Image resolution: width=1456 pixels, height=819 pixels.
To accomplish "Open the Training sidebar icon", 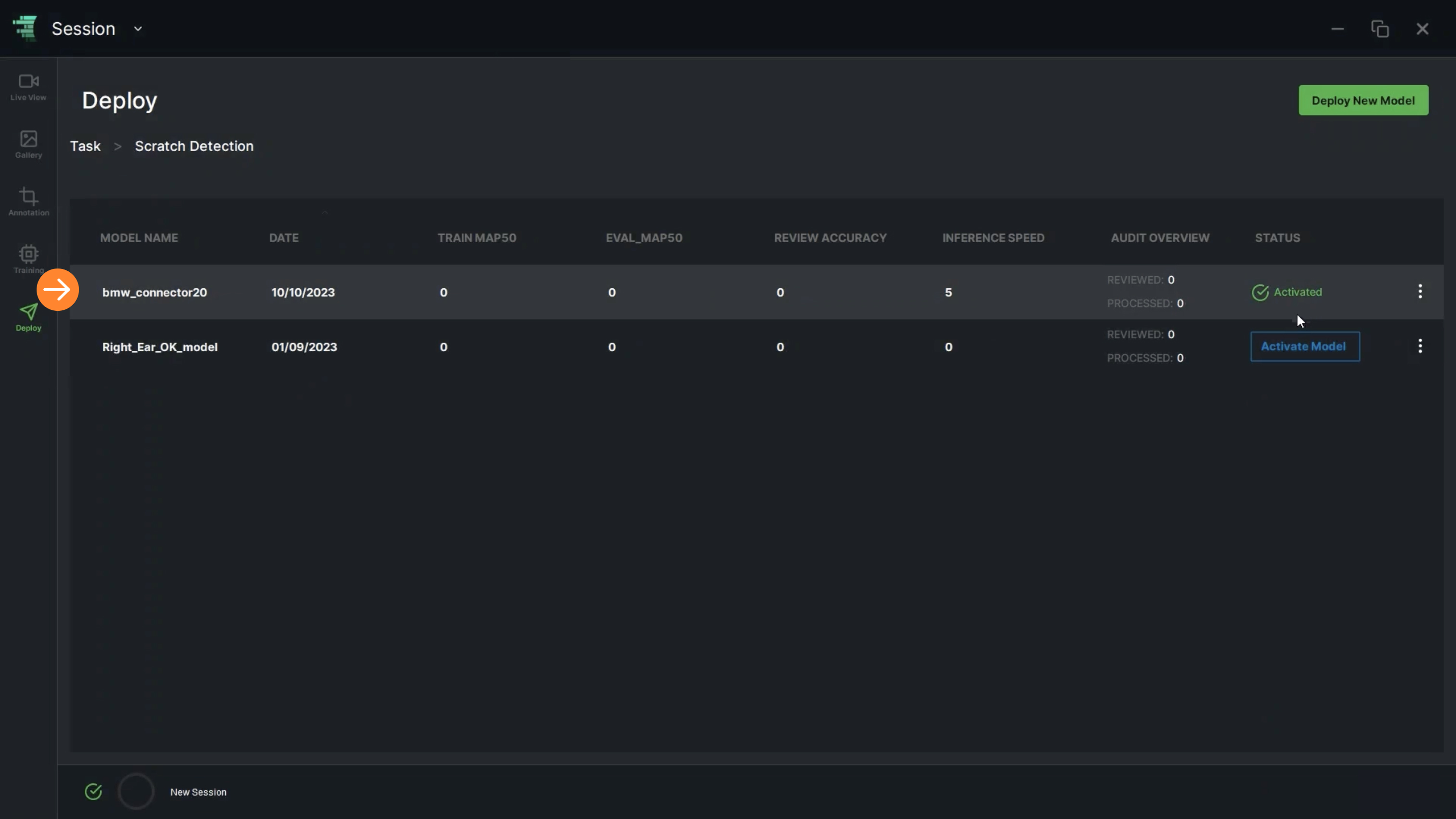I will point(28,260).
